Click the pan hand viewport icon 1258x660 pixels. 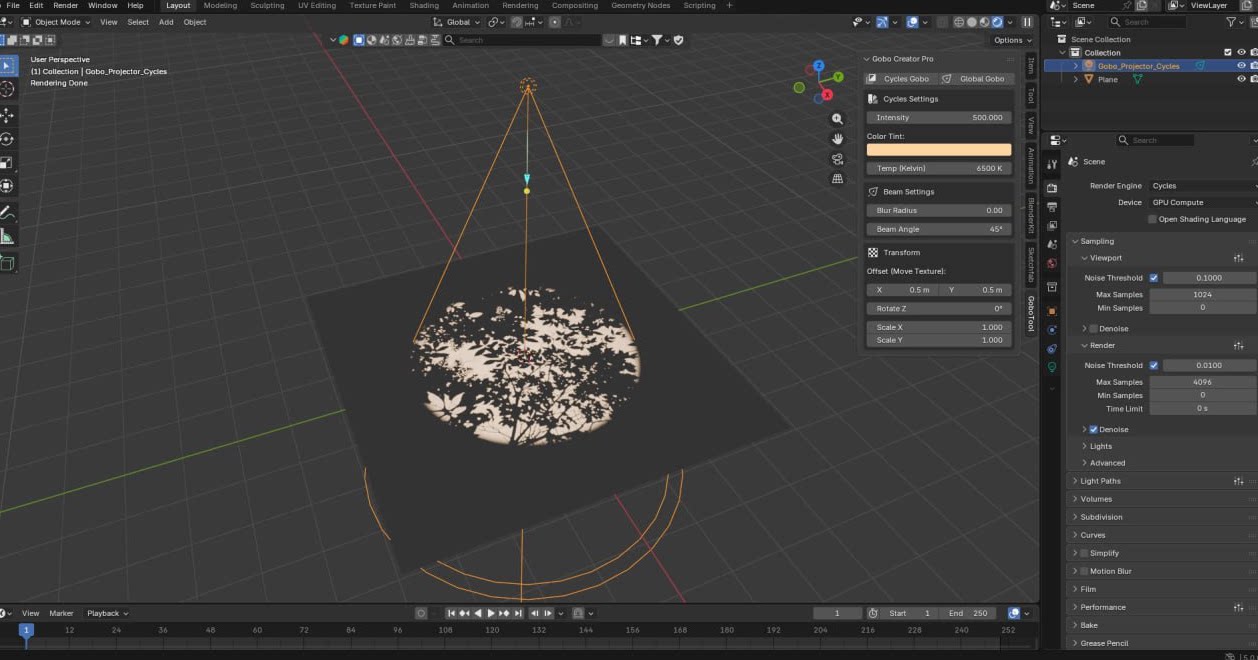(837, 139)
